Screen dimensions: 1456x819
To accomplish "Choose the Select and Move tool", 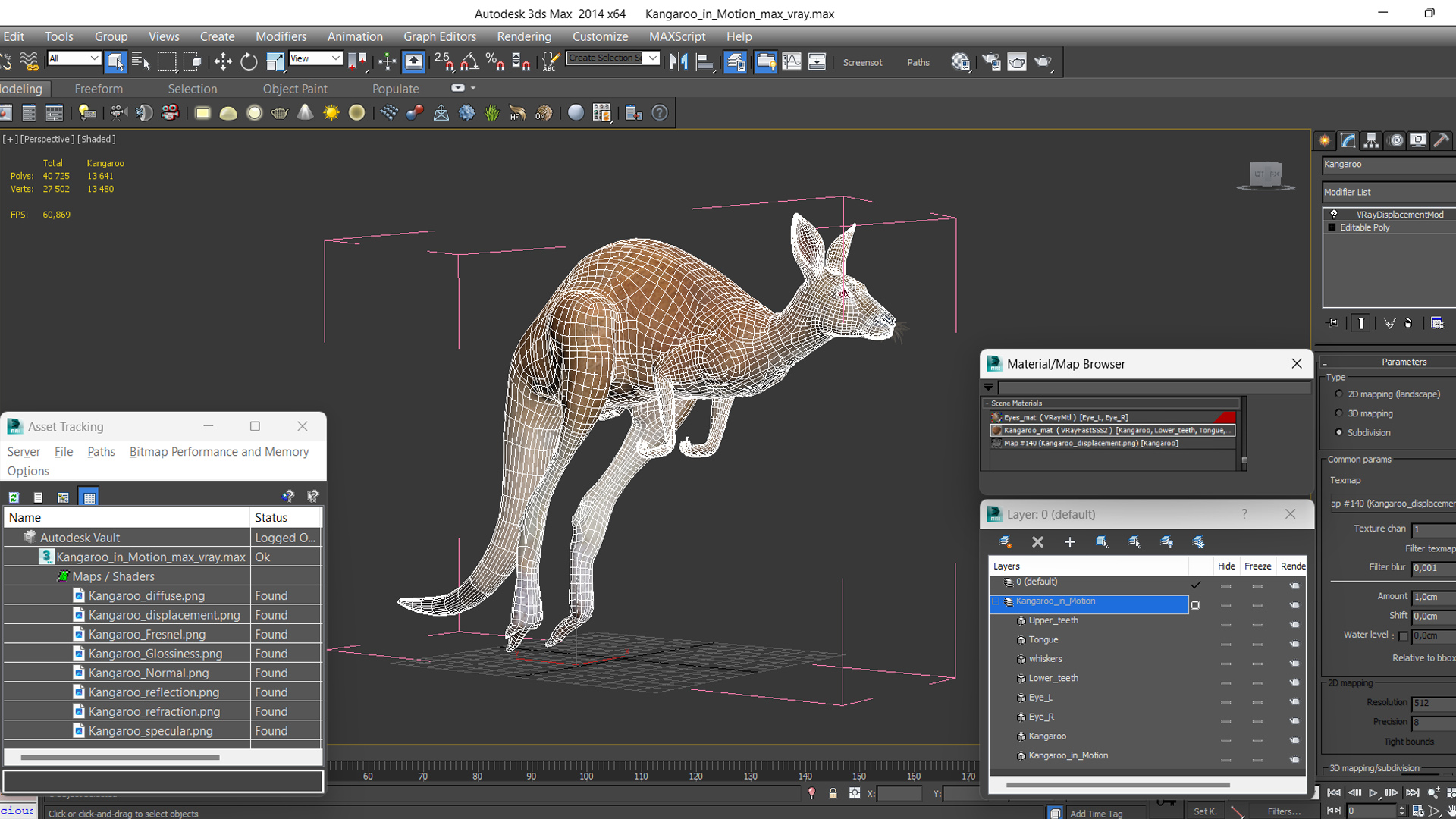I will 223,61.
